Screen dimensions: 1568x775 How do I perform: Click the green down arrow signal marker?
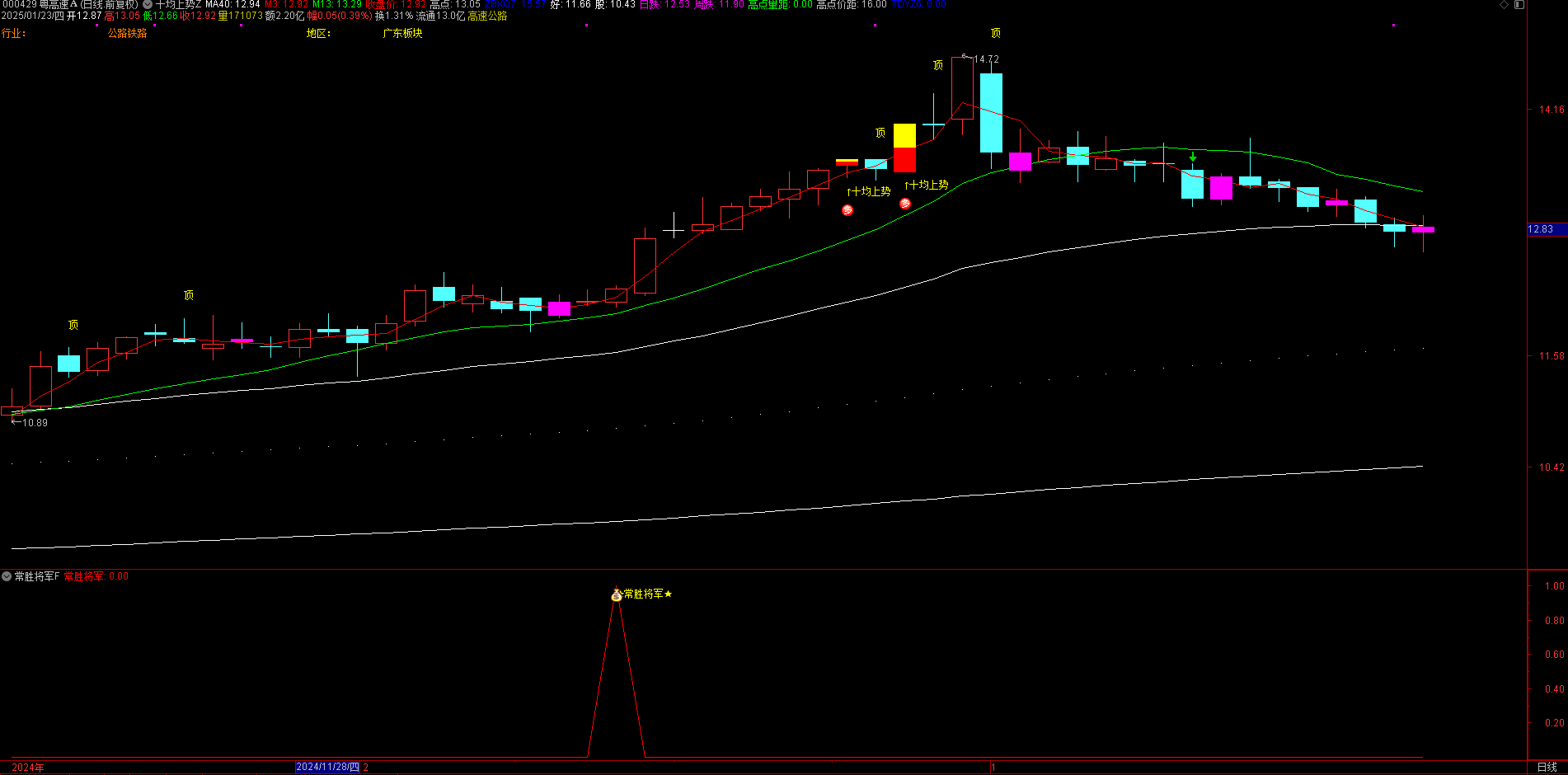(x=1193, y=157)
